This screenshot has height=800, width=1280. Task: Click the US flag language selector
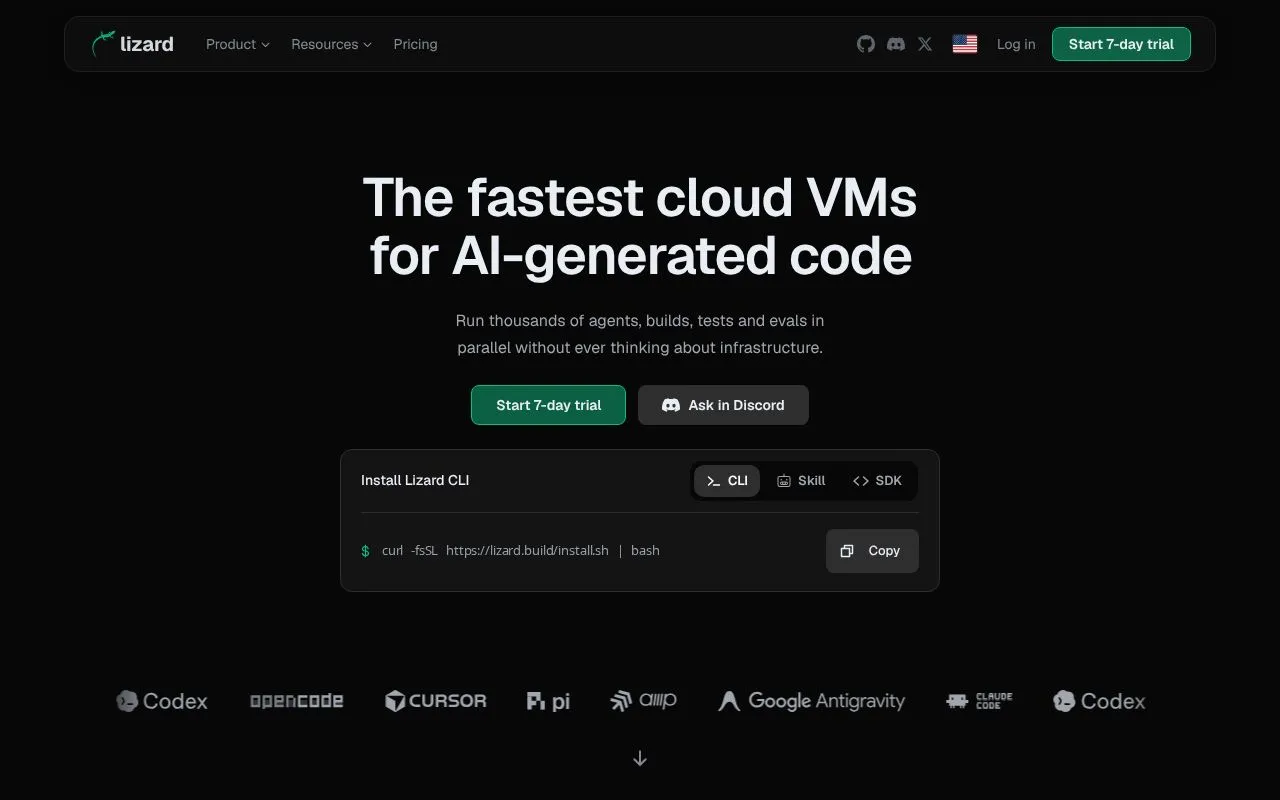pyautogui.click(x=965, y=44)
